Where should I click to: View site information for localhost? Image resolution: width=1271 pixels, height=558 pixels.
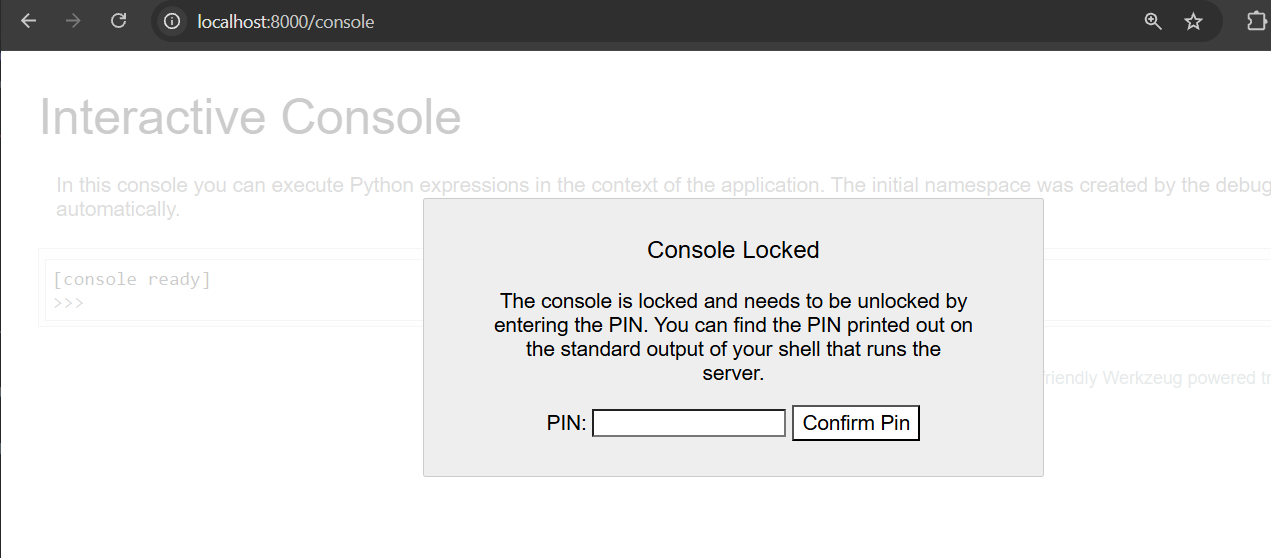(x=172, y=21)
